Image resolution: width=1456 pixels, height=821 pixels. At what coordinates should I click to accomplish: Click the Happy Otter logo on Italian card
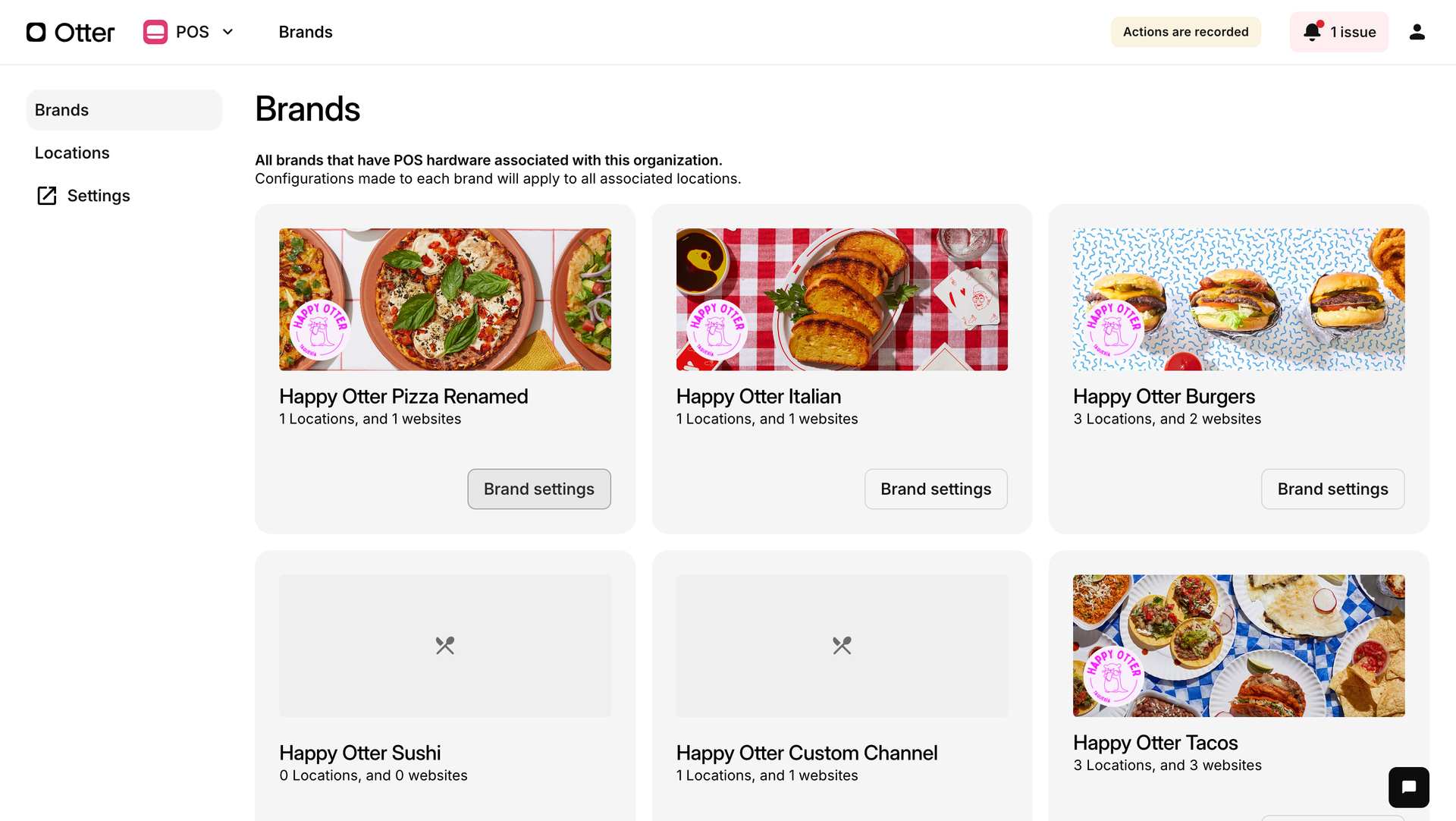(717, 330)
